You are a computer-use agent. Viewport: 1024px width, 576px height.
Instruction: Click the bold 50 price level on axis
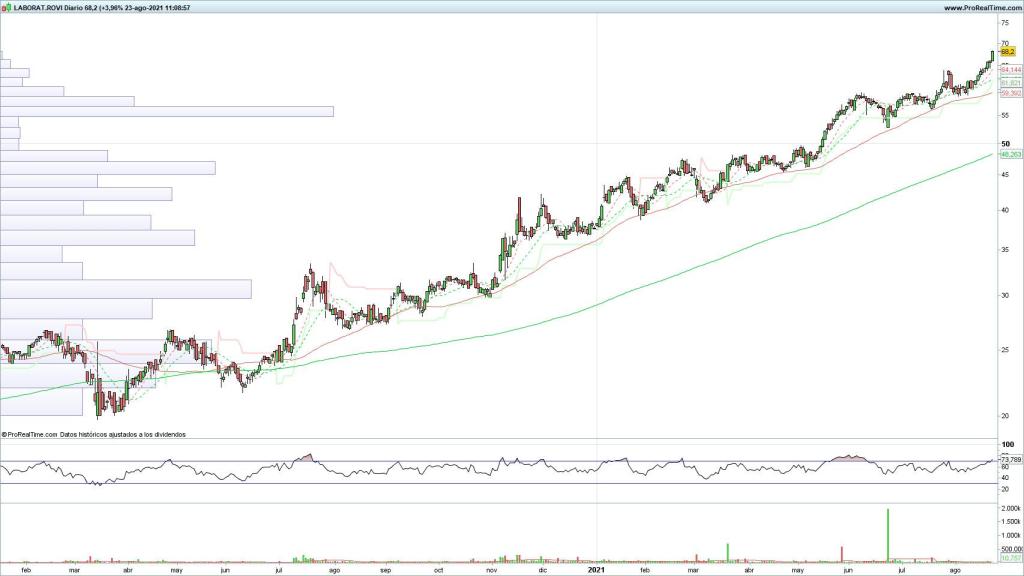[1005, 143]
